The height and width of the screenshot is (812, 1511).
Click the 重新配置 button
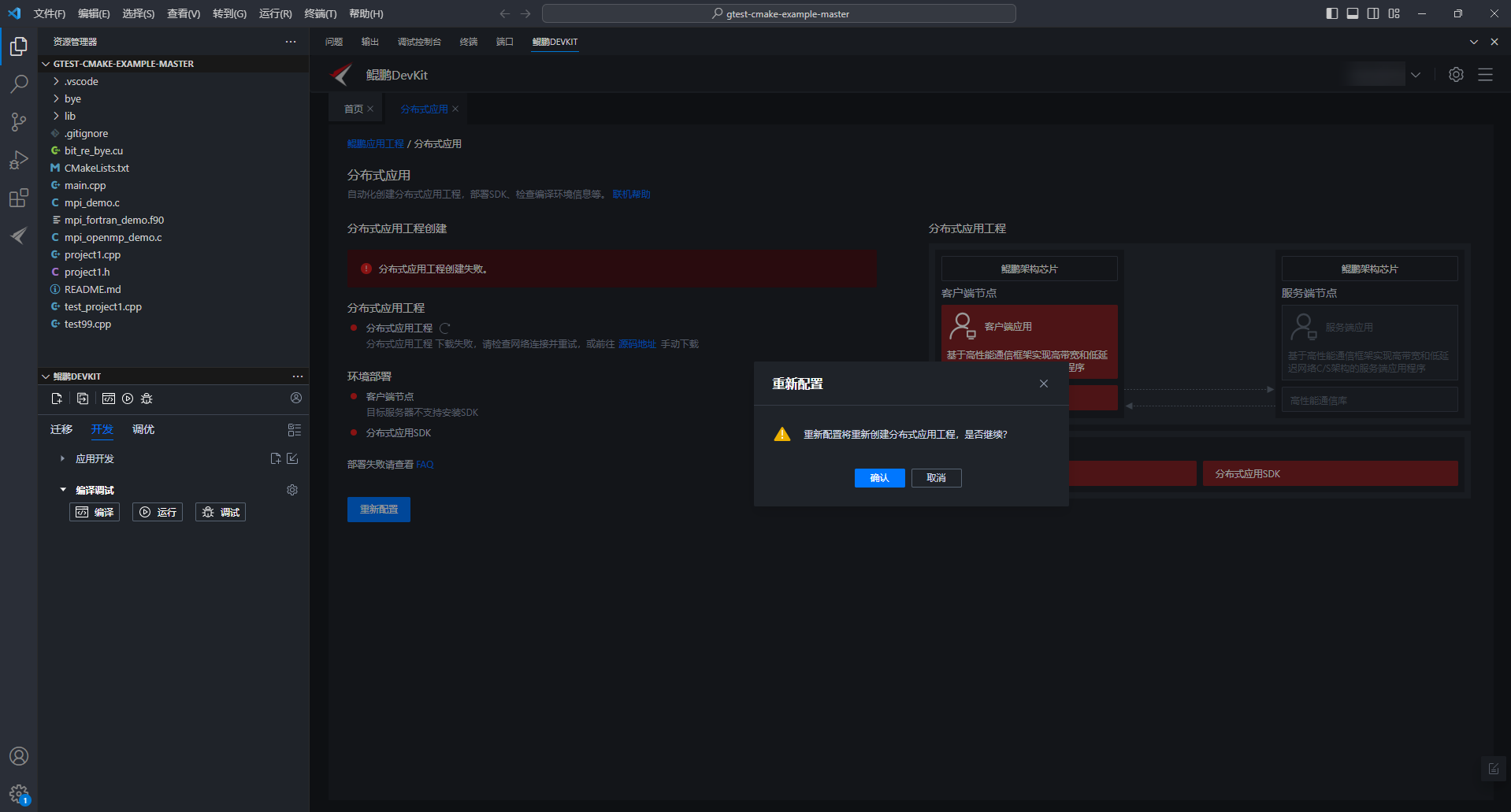click(379, 510)
